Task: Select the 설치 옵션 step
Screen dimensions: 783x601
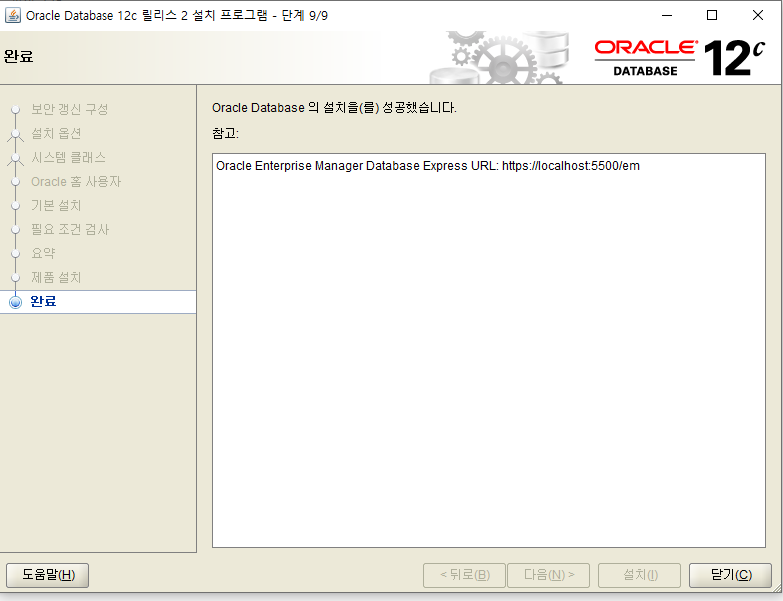Action: tap(56, 133)
